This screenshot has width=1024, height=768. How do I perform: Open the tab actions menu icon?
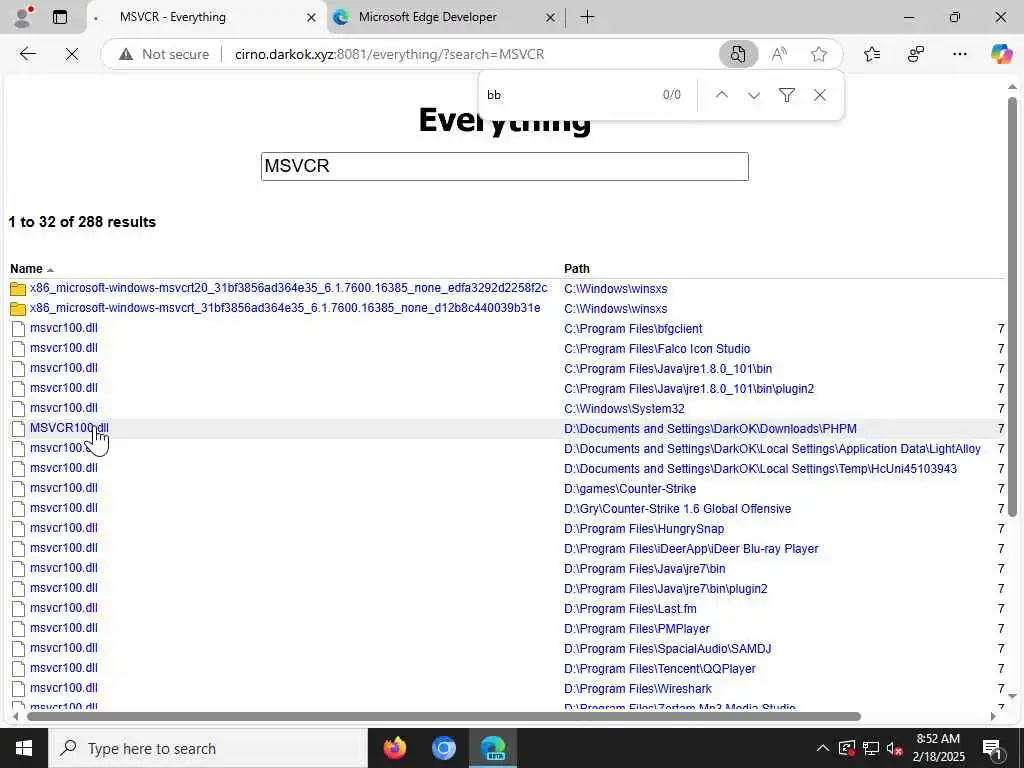pos(60,17)
